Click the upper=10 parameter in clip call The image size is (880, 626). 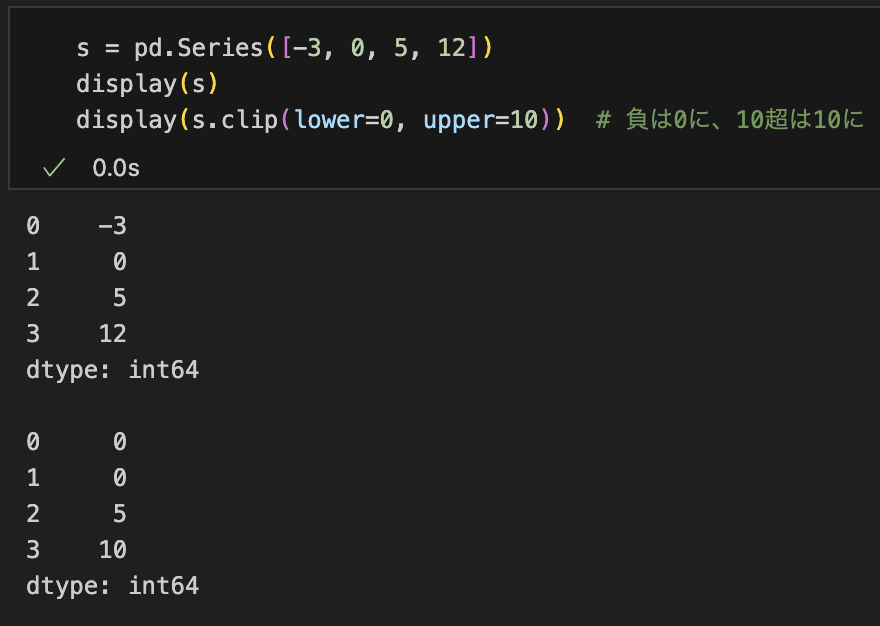[481, 120]
